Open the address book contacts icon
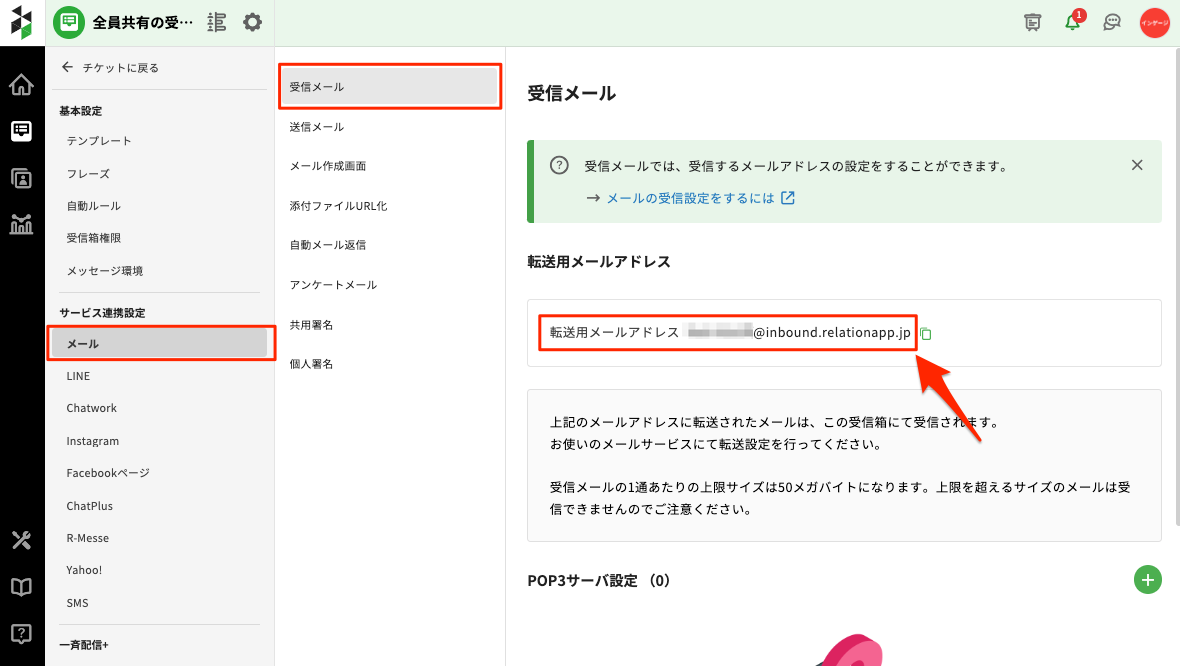This screenshot has height=666, width=1180. (x=21, y=178)
